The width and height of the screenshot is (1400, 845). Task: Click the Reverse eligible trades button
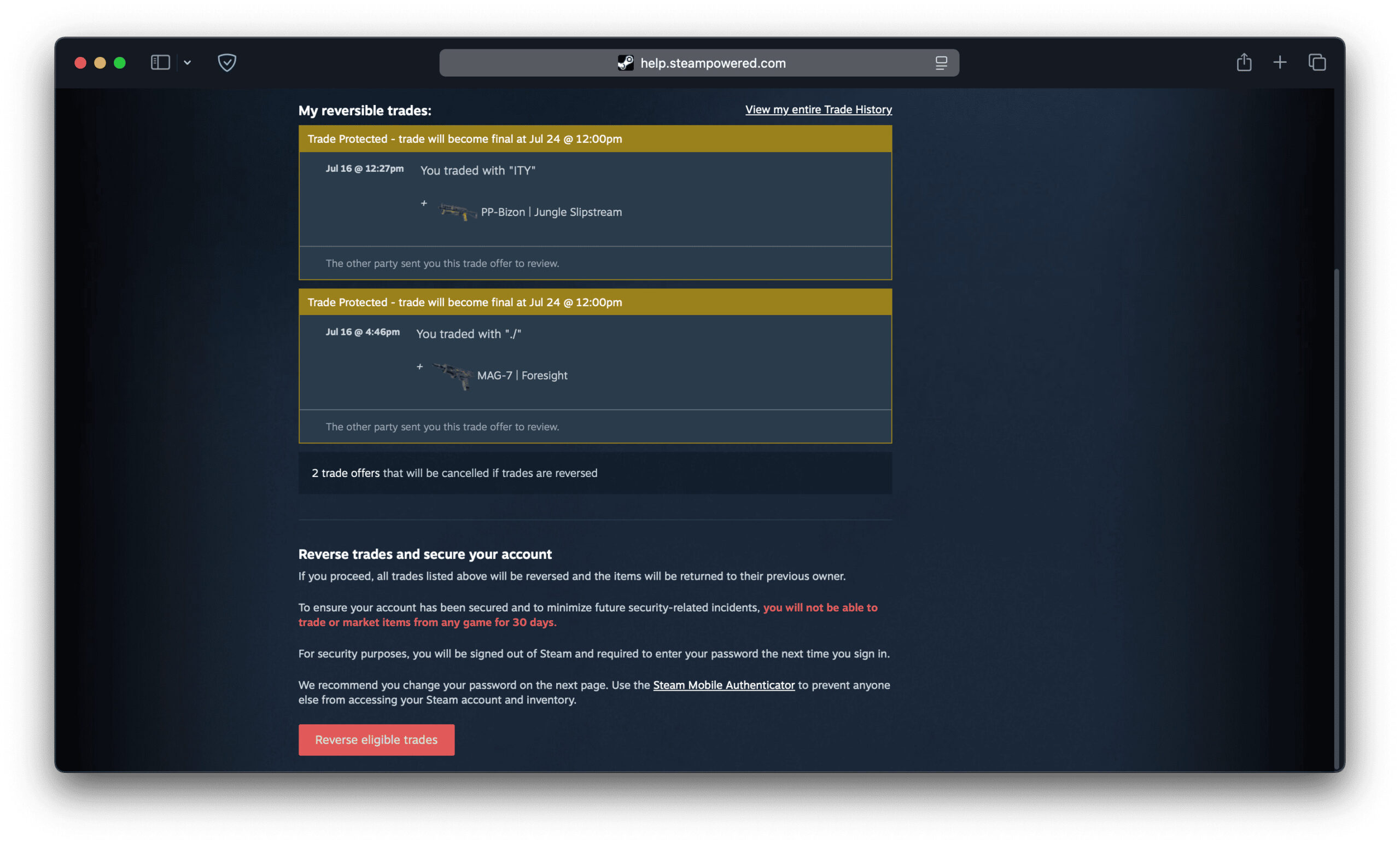tap(376, 739)
